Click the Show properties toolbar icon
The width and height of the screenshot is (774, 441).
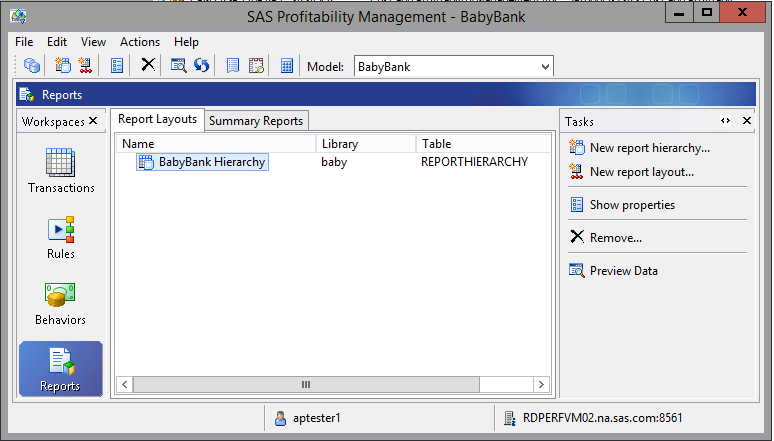pos(117,66)
